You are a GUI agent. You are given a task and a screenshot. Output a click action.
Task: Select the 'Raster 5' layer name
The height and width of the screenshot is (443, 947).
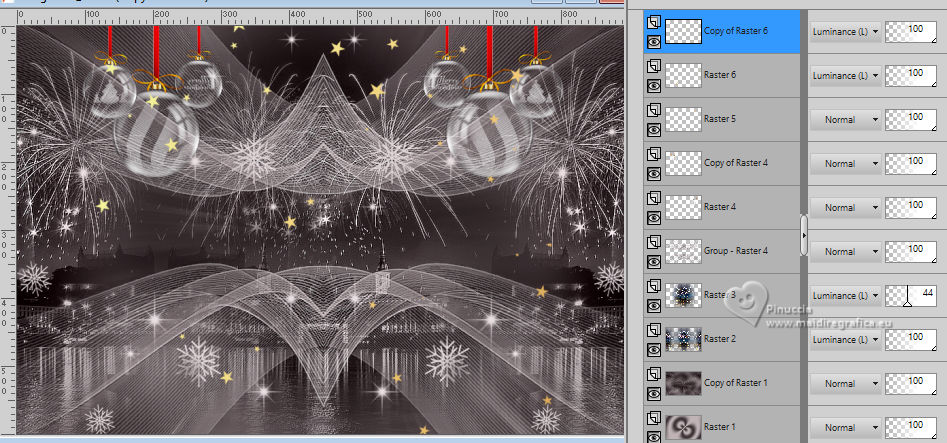[x=720, y=119]
